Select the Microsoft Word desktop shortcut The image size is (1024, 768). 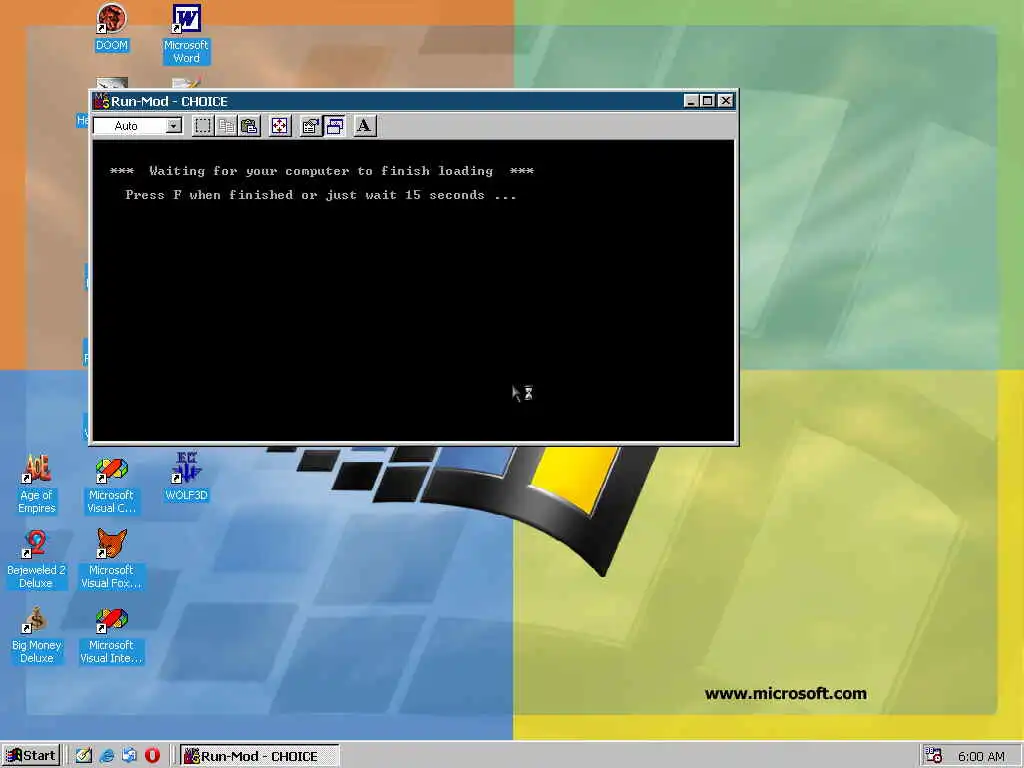pyautogui.click(x=186, y=34)
